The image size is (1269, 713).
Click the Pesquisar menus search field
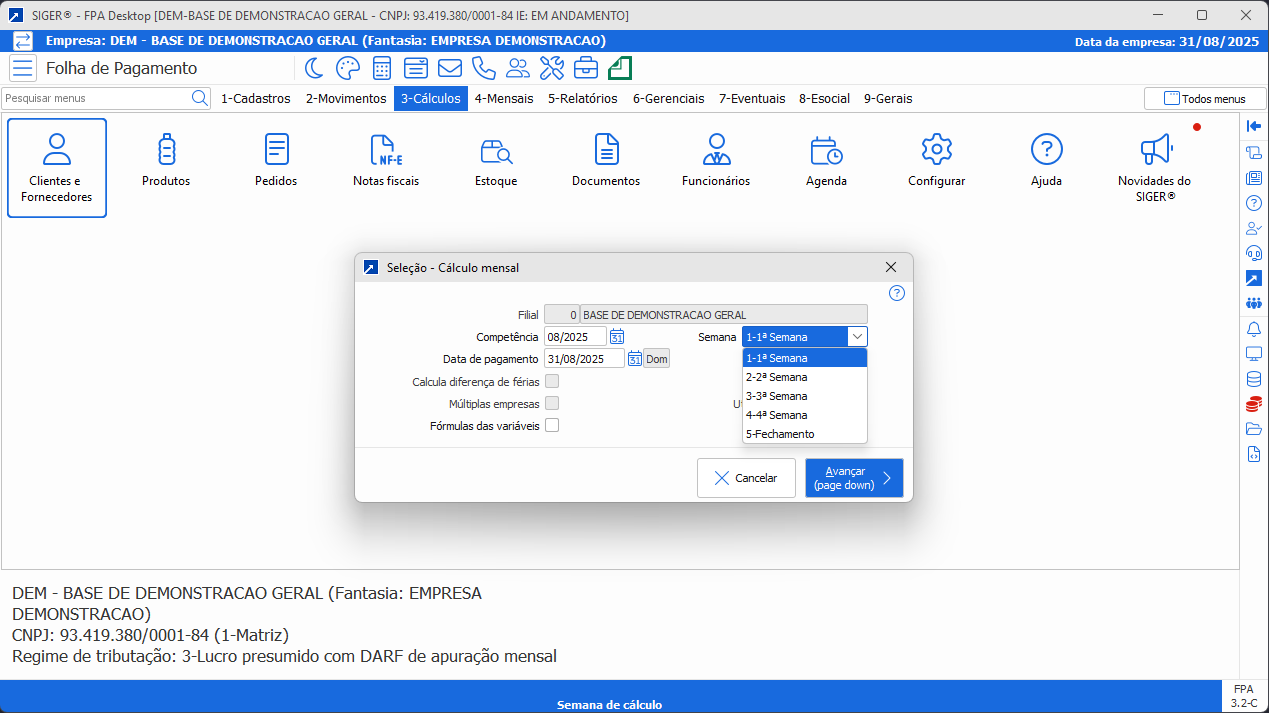click(x=96, y=98)
